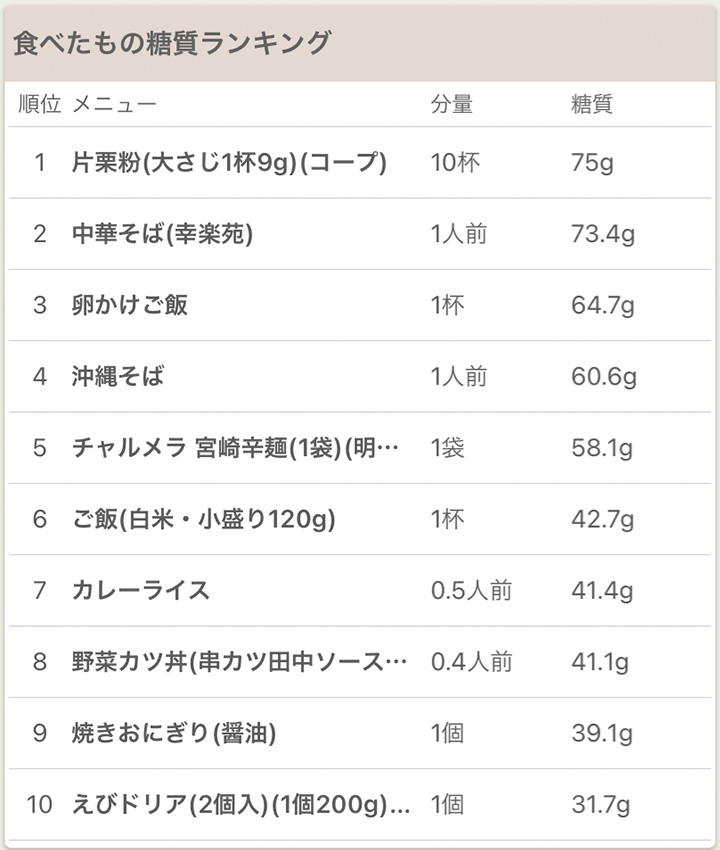Open the 卵かけご飯 menu item

(360, 305)
